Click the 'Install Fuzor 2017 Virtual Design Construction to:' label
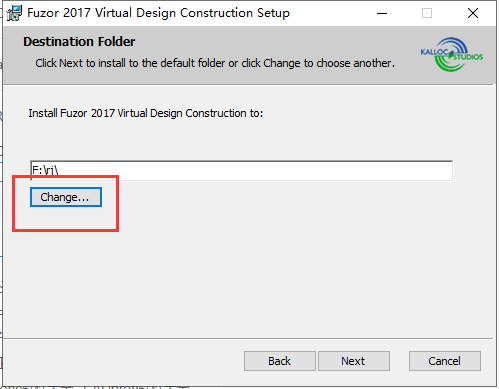Viewport: 499px width, 389px height. click(x=146, y=113)
